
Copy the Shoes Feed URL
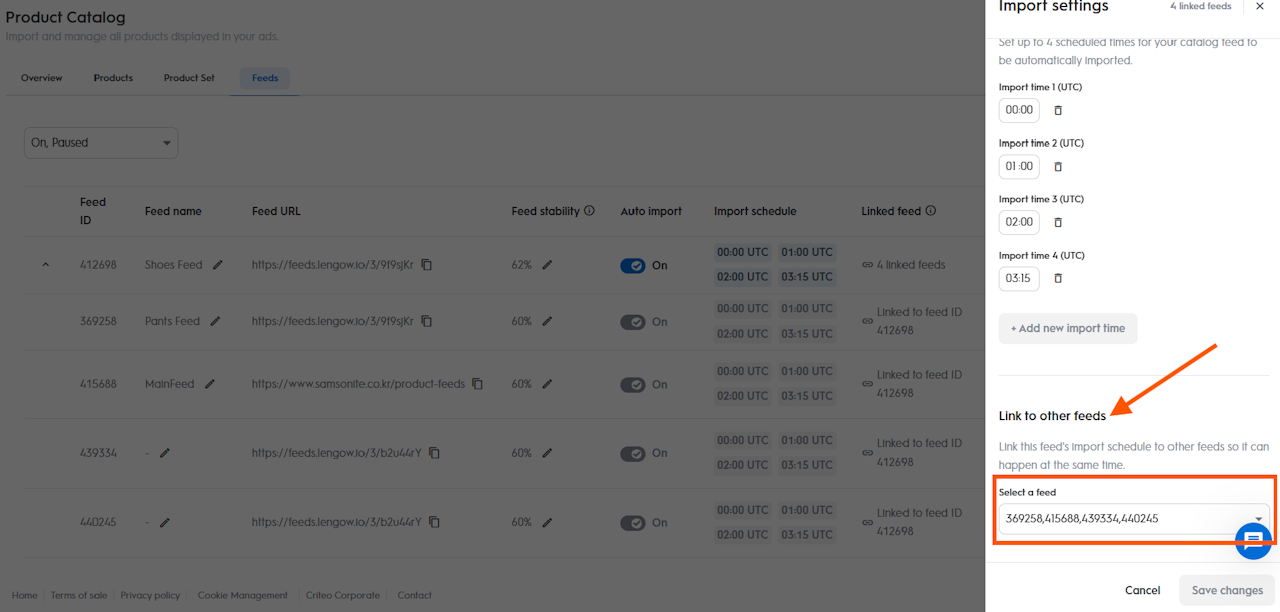click(x=426, y=265)
